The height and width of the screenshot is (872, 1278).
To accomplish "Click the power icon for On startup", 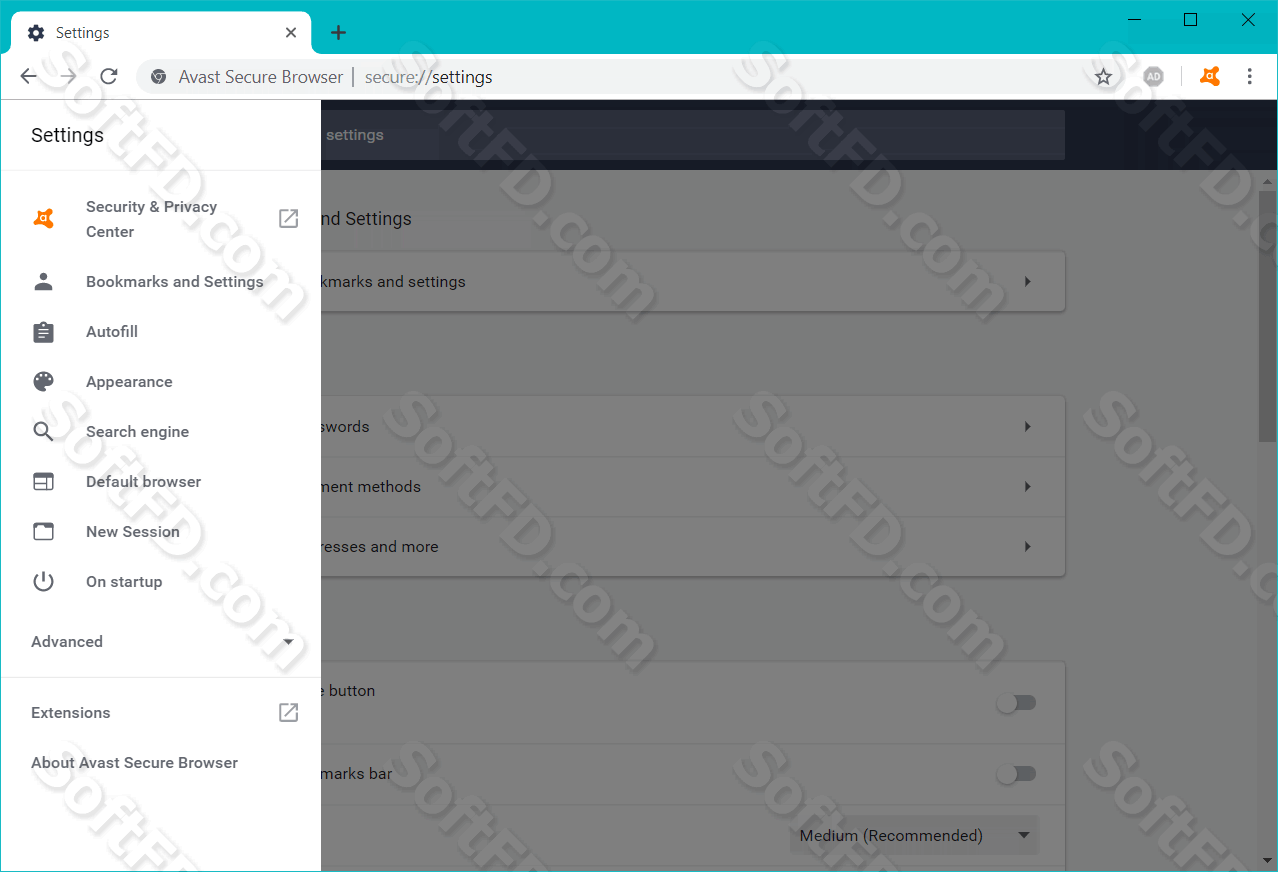I will tap(43, 581).
